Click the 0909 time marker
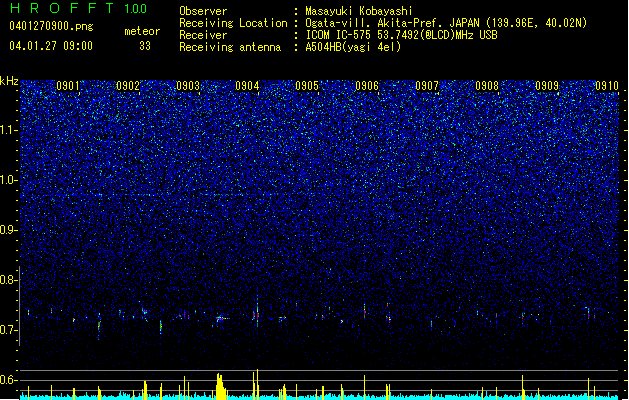 [x=547, y=86]
